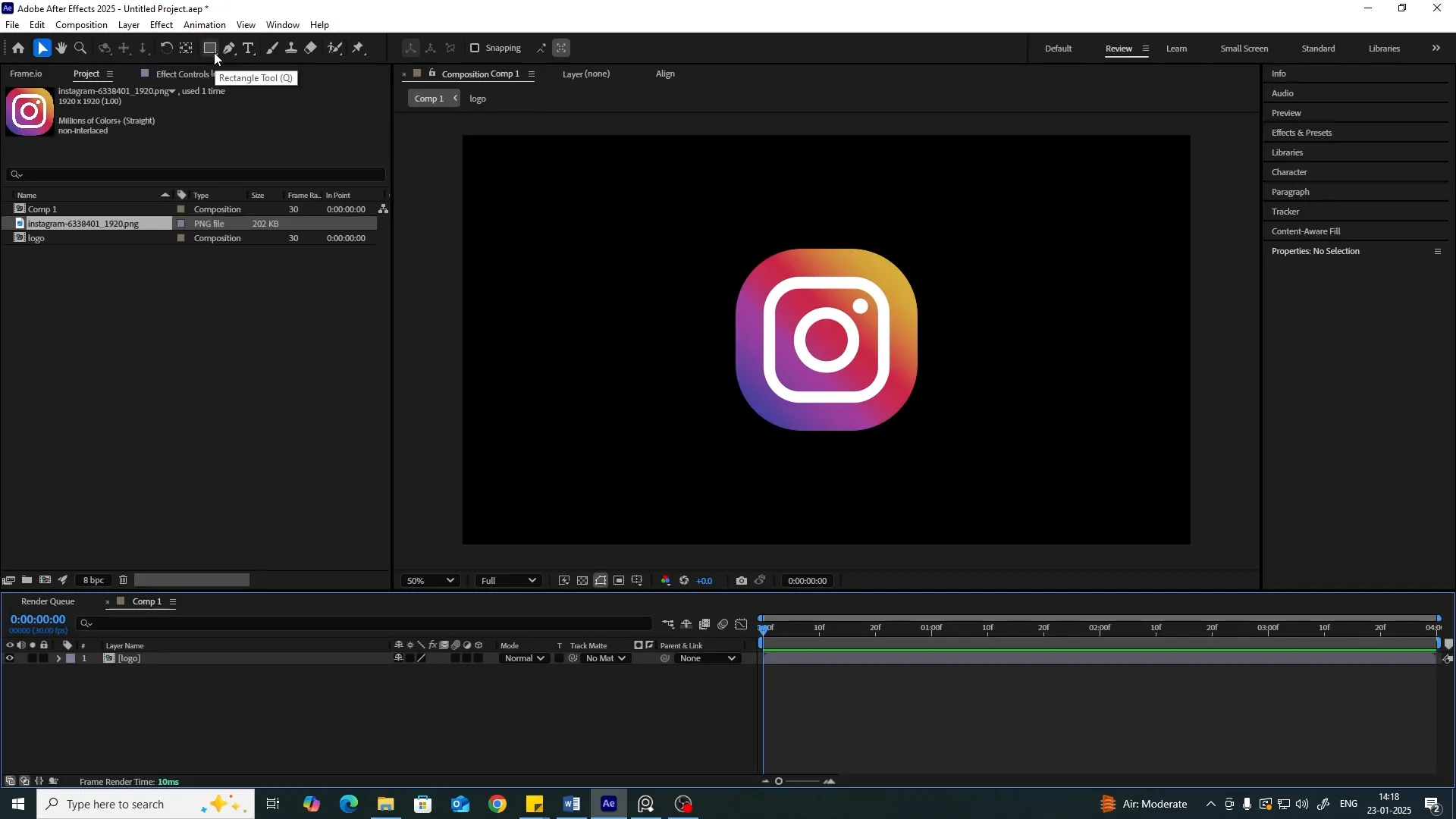Pick the Horizontal Type tool
This screenshot has height=819, width=1456.
(248, 48)
